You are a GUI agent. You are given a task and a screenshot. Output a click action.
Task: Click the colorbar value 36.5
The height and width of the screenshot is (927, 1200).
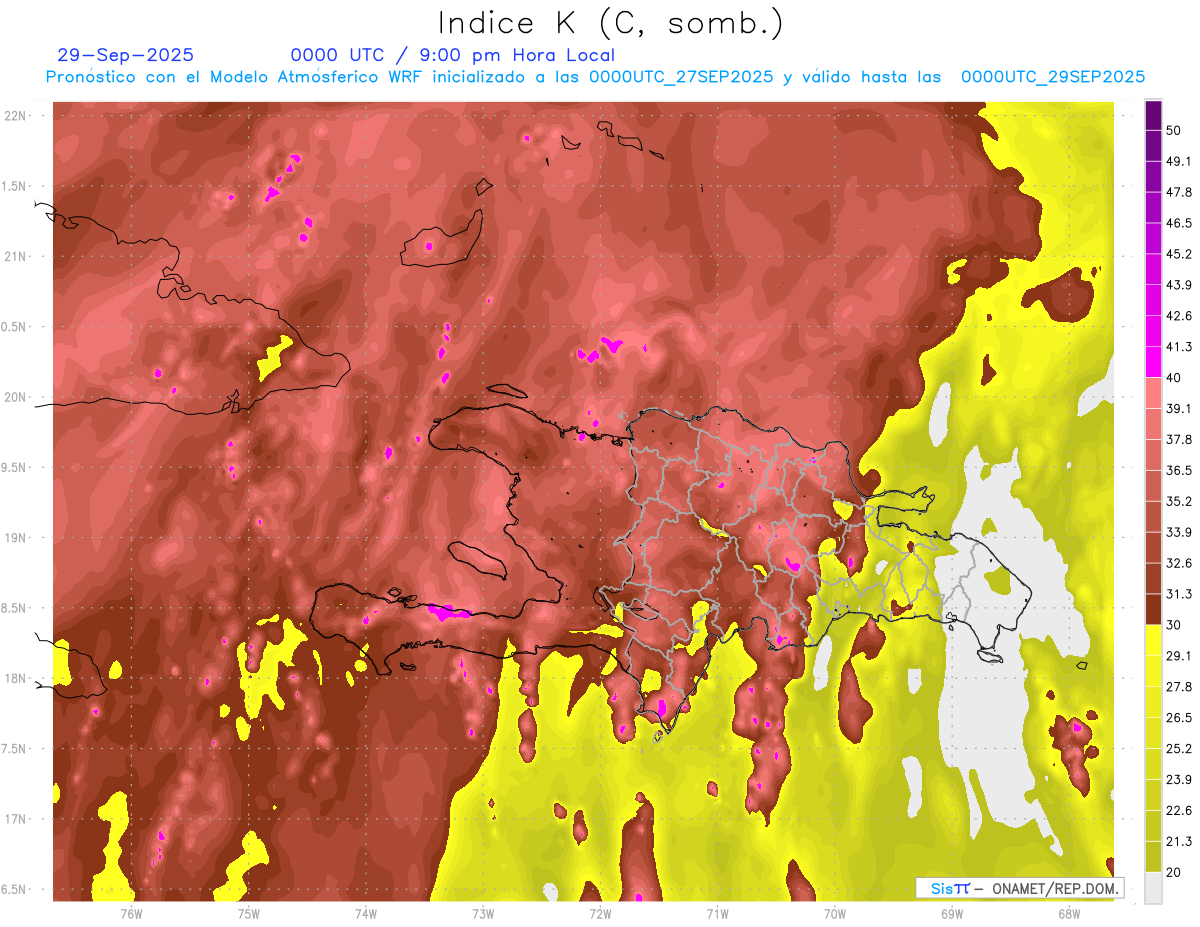(x=1179, y=470)
